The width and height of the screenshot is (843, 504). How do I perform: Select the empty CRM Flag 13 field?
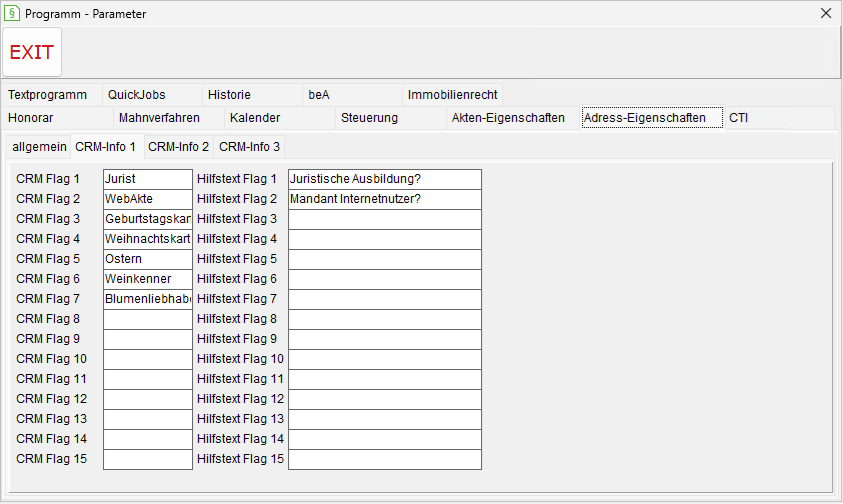pos(148,419)
